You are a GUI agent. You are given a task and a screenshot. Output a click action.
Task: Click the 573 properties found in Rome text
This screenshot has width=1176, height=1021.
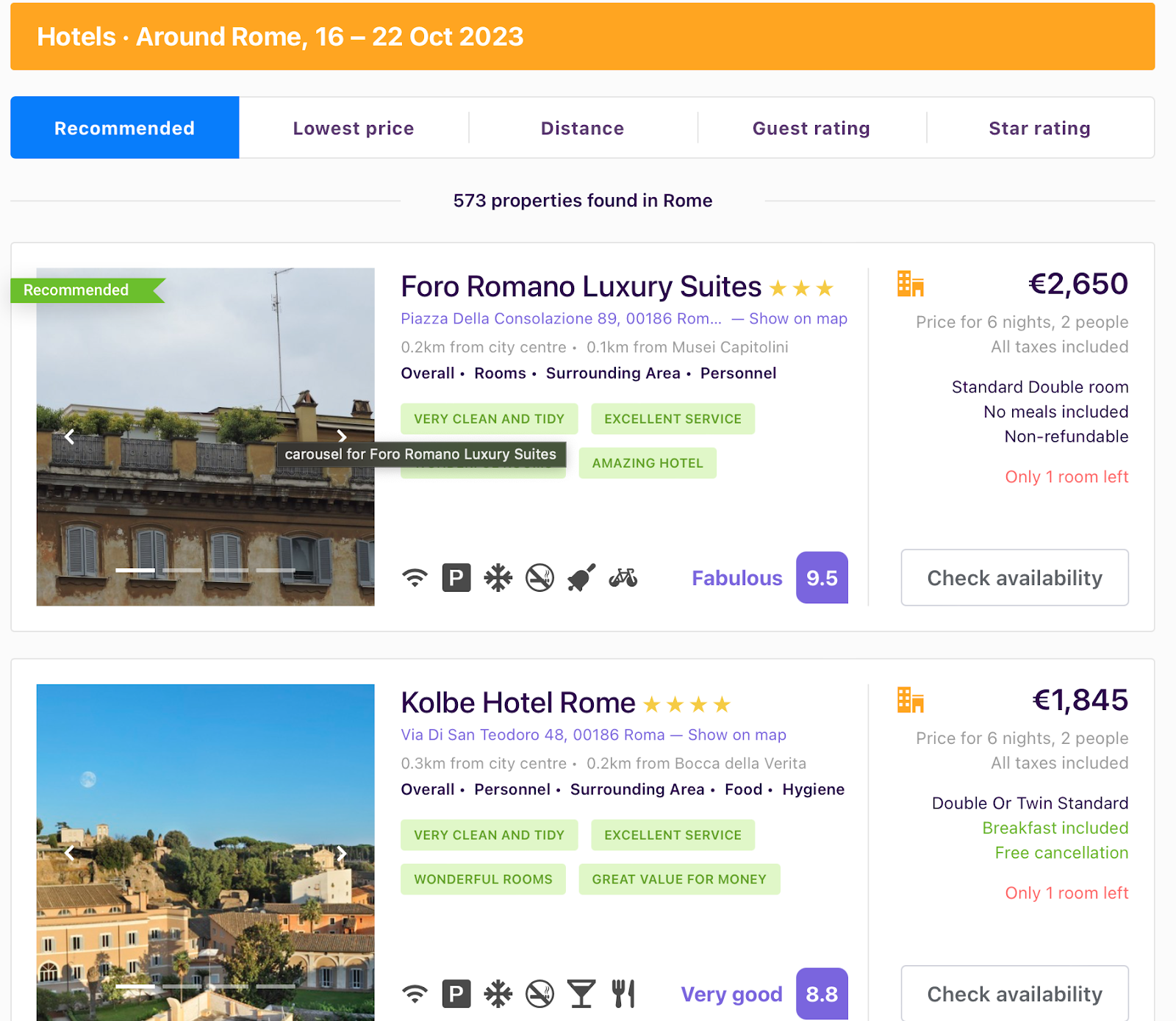583,201
